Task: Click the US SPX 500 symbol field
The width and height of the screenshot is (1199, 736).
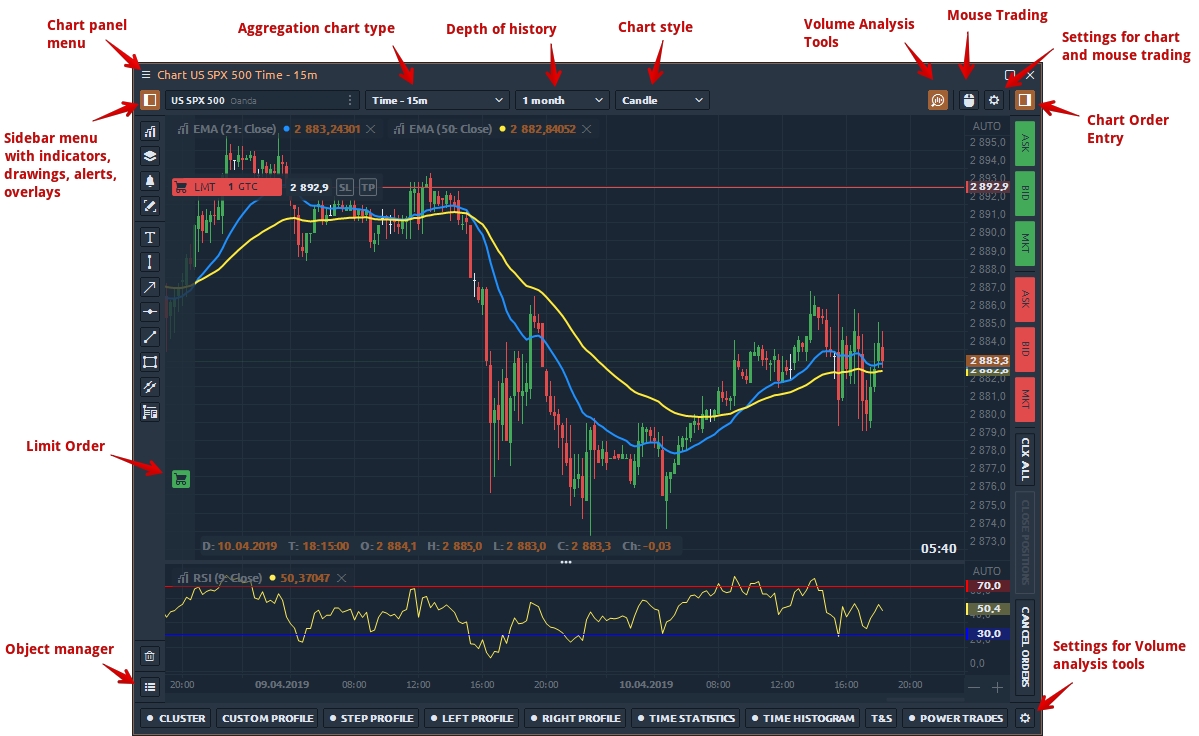Action: tap(254, 100)
